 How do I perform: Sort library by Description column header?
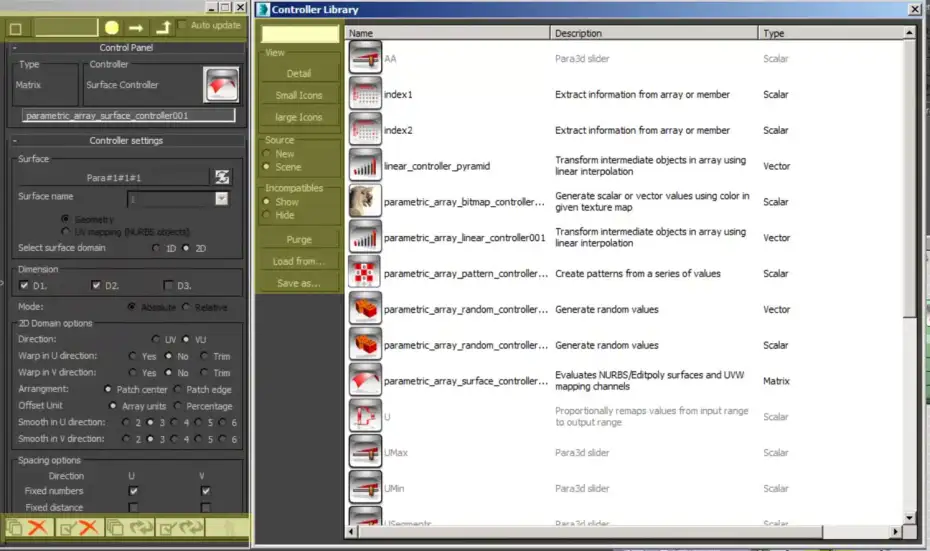tap(654, 33)
